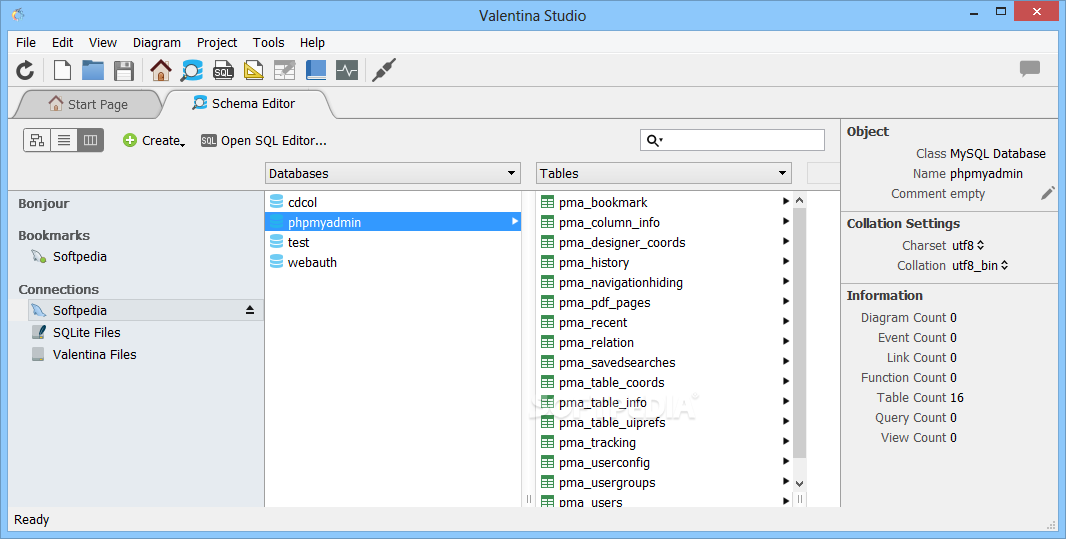The height and width of the screenshot is (539, 1066).
Task: Switch to tree view mode
Action: tap(37, 140)
